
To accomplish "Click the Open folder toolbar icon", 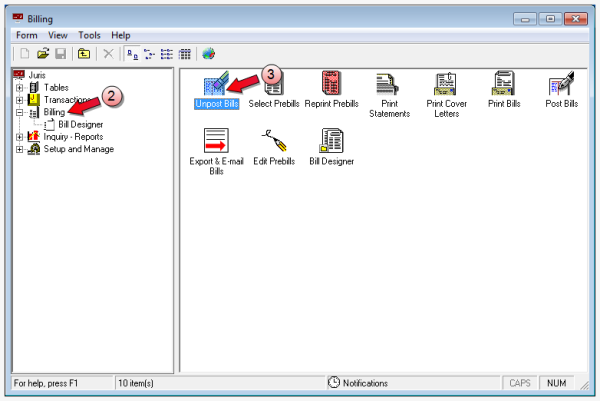I will [43, 54].
